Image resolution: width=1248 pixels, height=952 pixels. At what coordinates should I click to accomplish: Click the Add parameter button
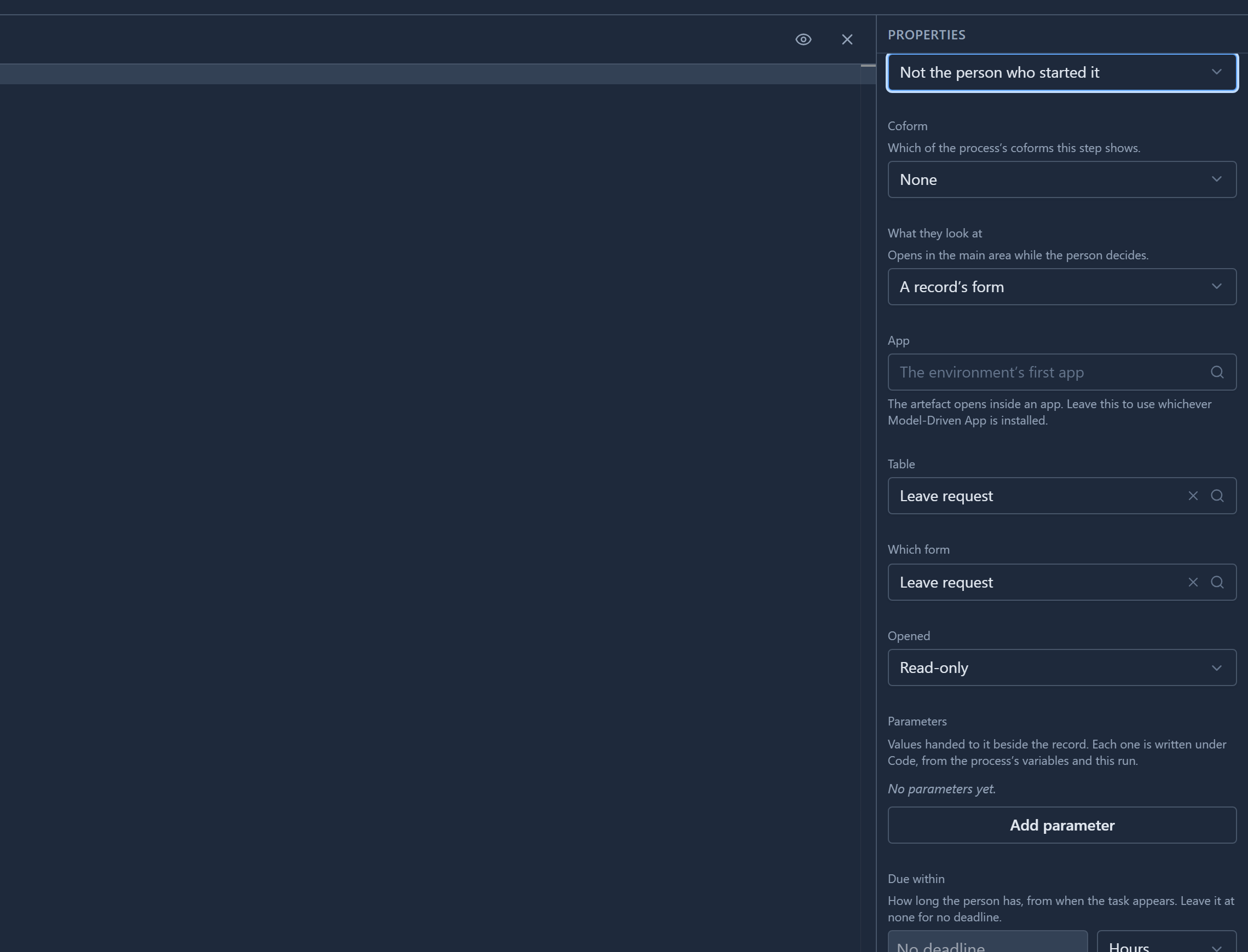1061,825
